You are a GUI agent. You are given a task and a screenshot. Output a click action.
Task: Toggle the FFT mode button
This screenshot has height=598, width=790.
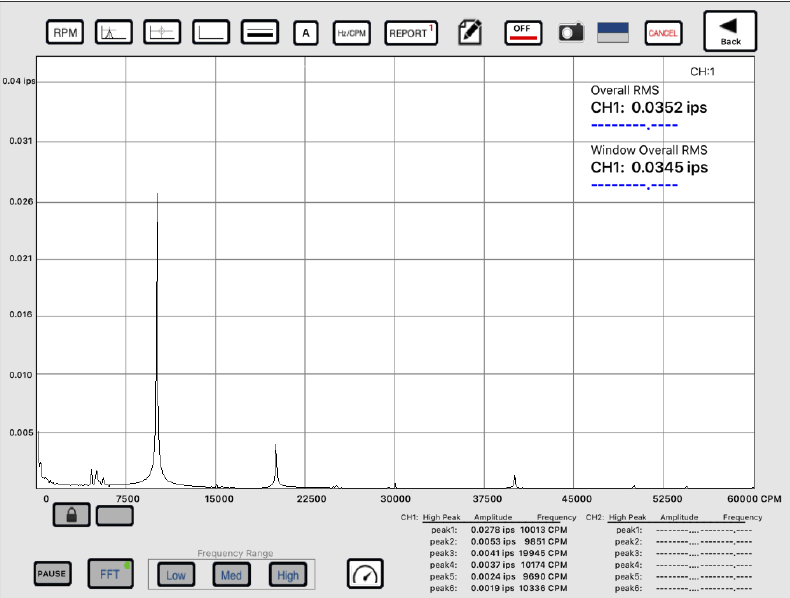click(110, 573)
